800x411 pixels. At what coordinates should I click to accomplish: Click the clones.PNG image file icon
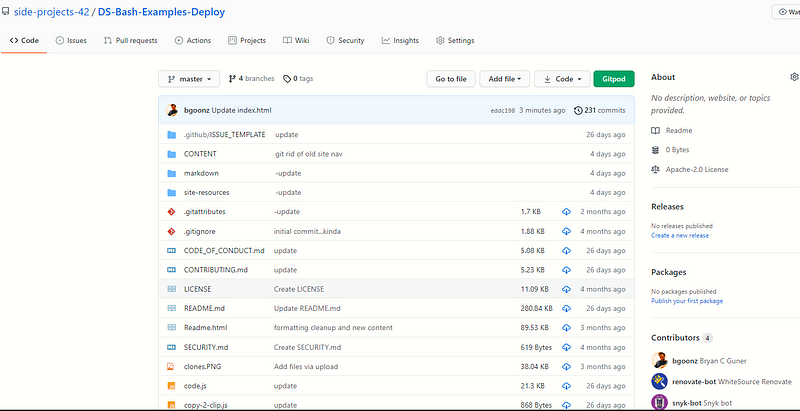[x=171, y=366]
